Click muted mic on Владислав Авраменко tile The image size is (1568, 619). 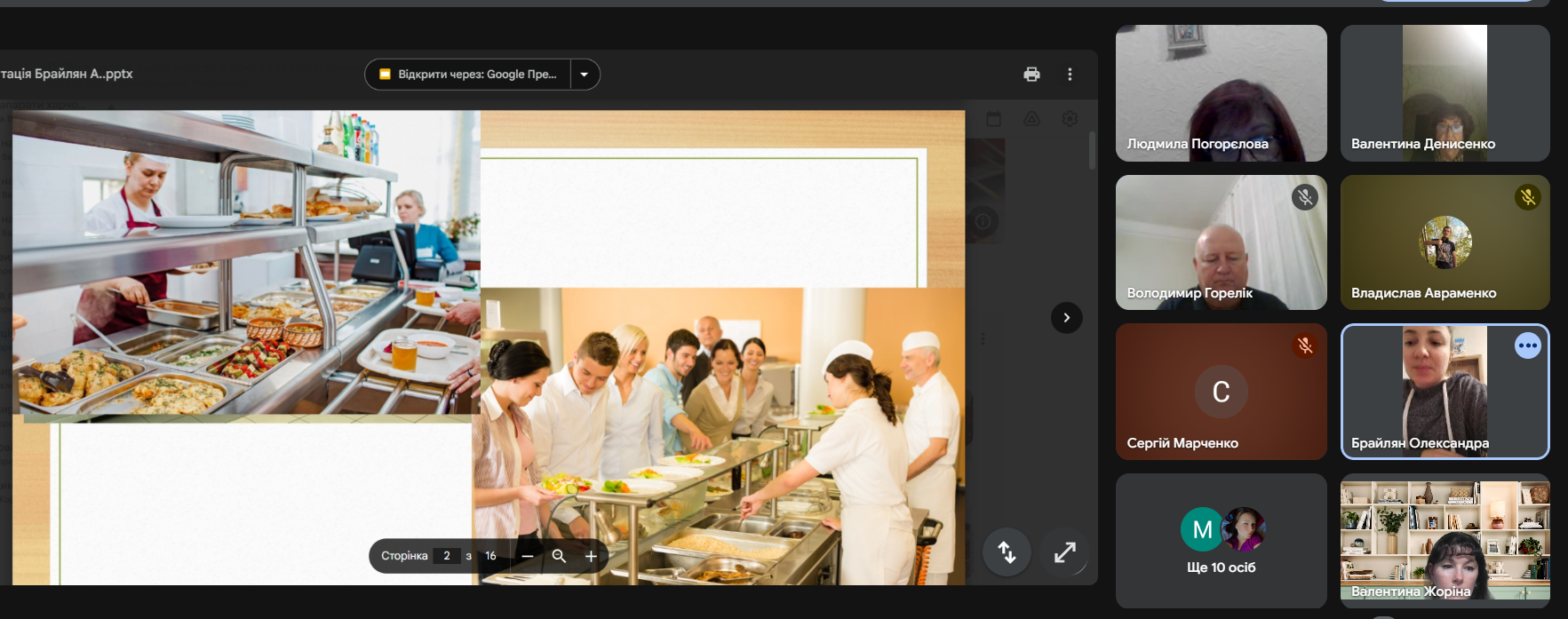click(x=1527, y=197)
